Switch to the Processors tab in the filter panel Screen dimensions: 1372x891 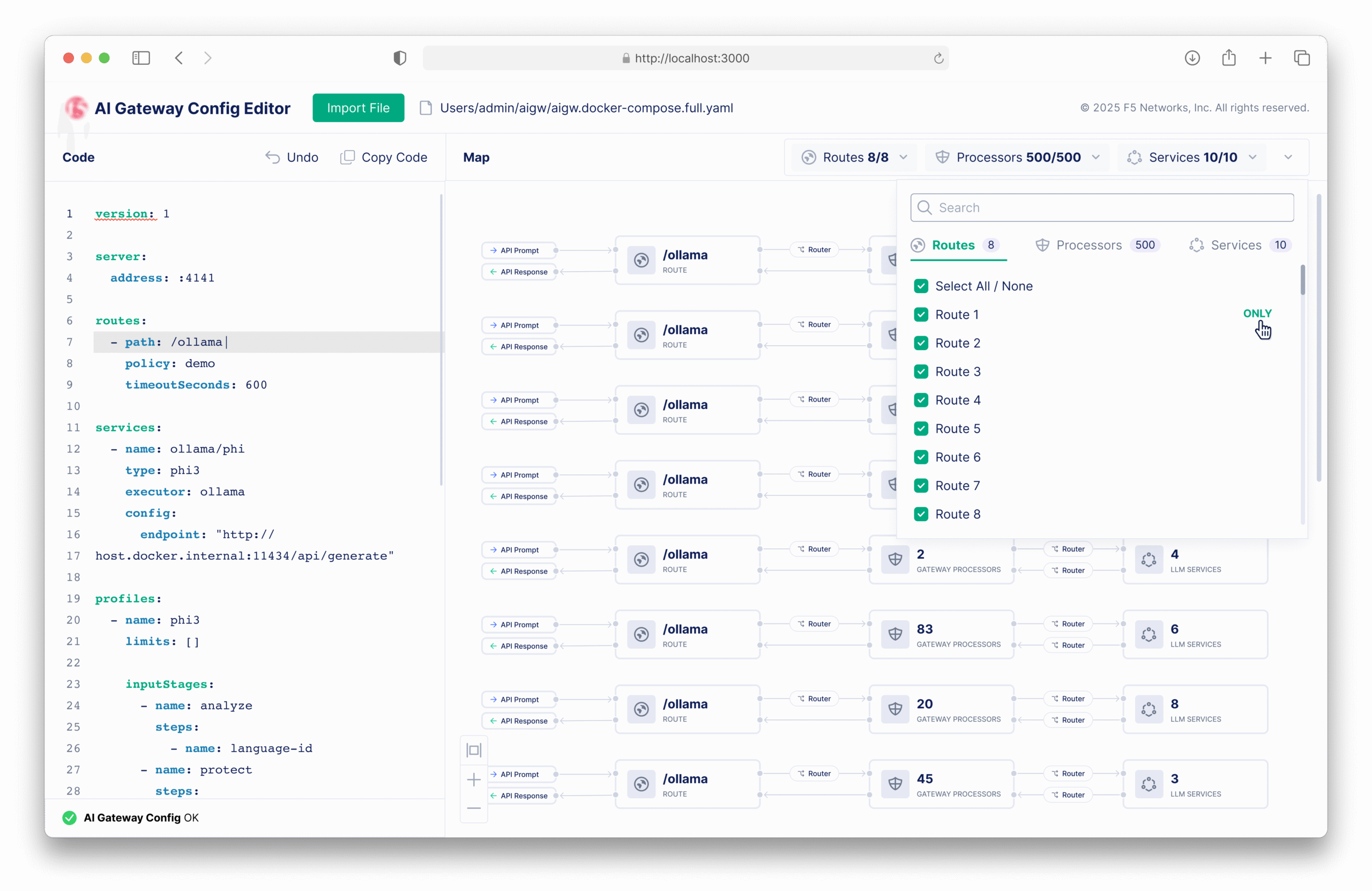click(x=1088, y=244)
